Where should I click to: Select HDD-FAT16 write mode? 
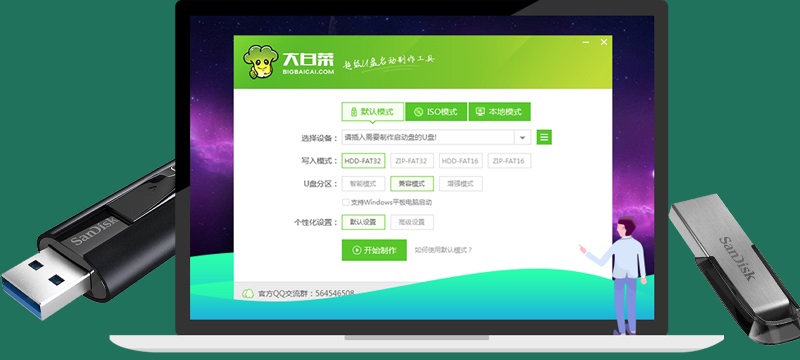click(x=460, y=161)
